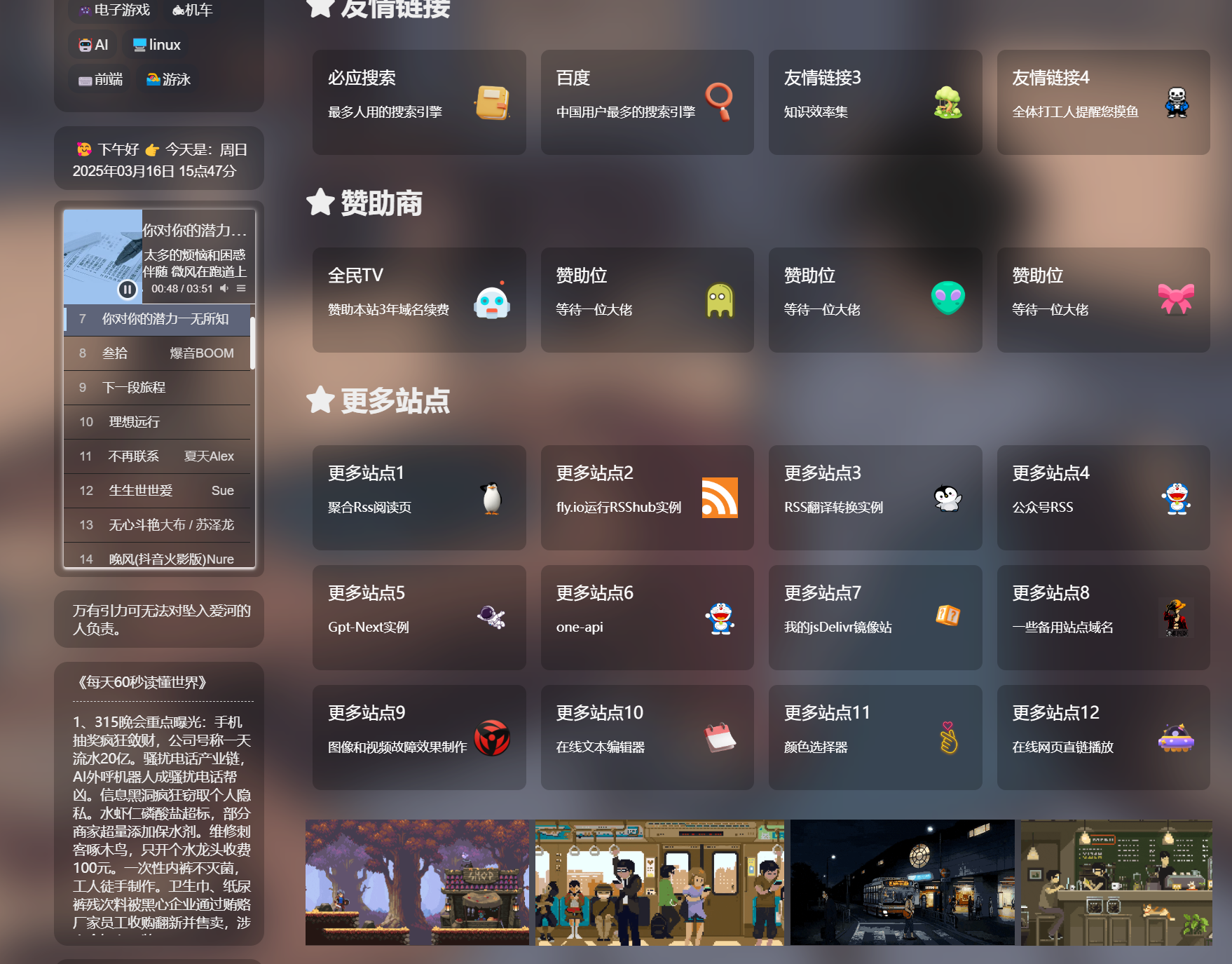Click the red sharingan icon on 更多站点9
1232x964 pixels.
pyautogui.click(x=492, y=738)
